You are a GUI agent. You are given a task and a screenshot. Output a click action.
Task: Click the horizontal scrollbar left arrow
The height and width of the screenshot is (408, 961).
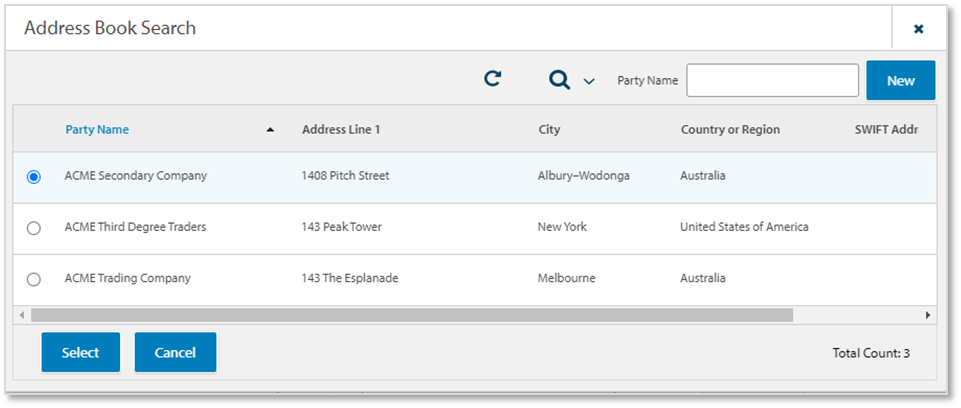pyautogui.click(x=21, y=315)
